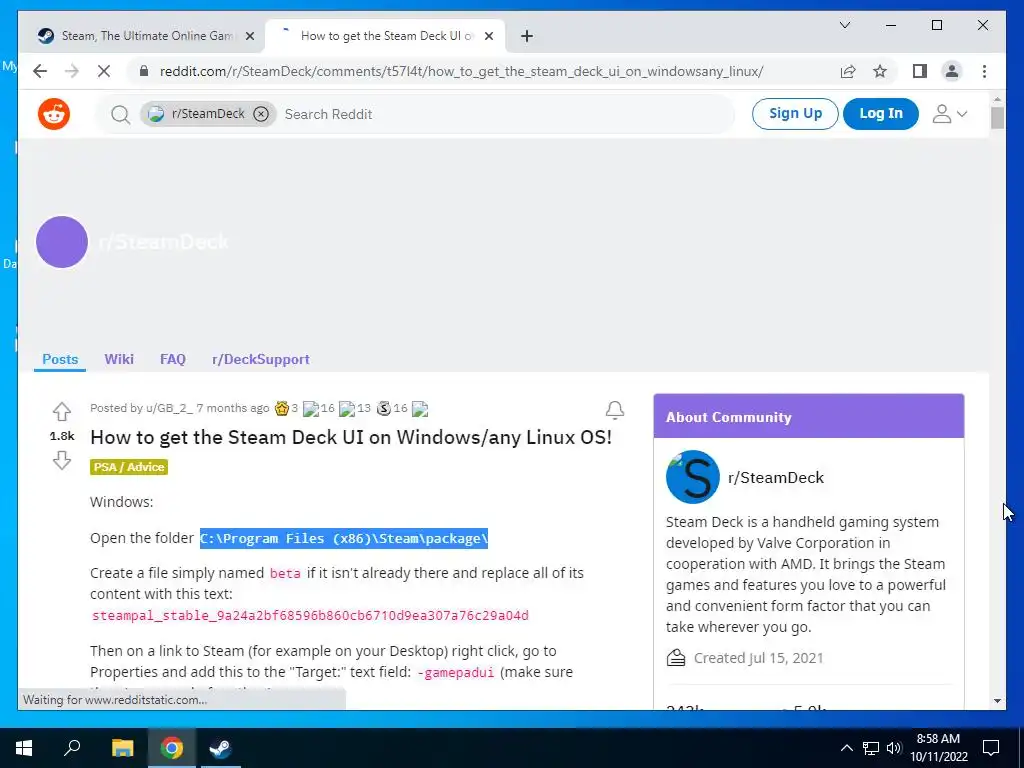The height and width of the screenshot is (768, 1024).
Task: Open Chrome three-dot menu
Action: pos(984,71)
